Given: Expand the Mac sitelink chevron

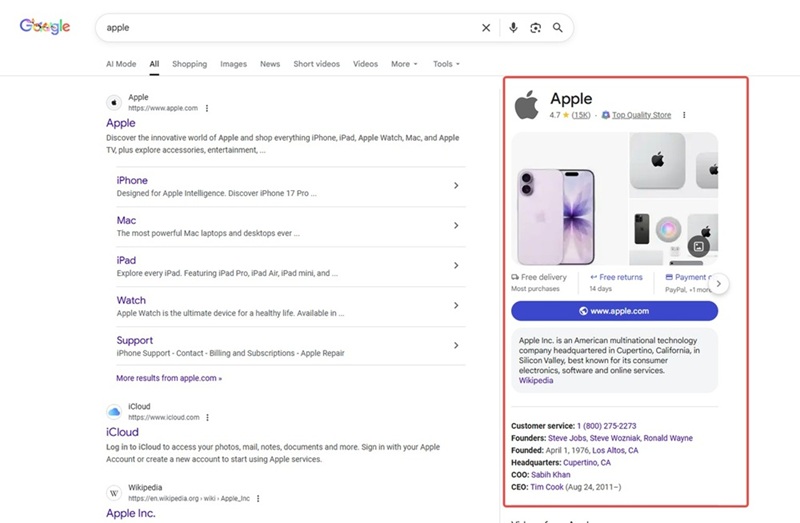Looking at the screenshot, I should pyautogui.click(x=456, y=226).
